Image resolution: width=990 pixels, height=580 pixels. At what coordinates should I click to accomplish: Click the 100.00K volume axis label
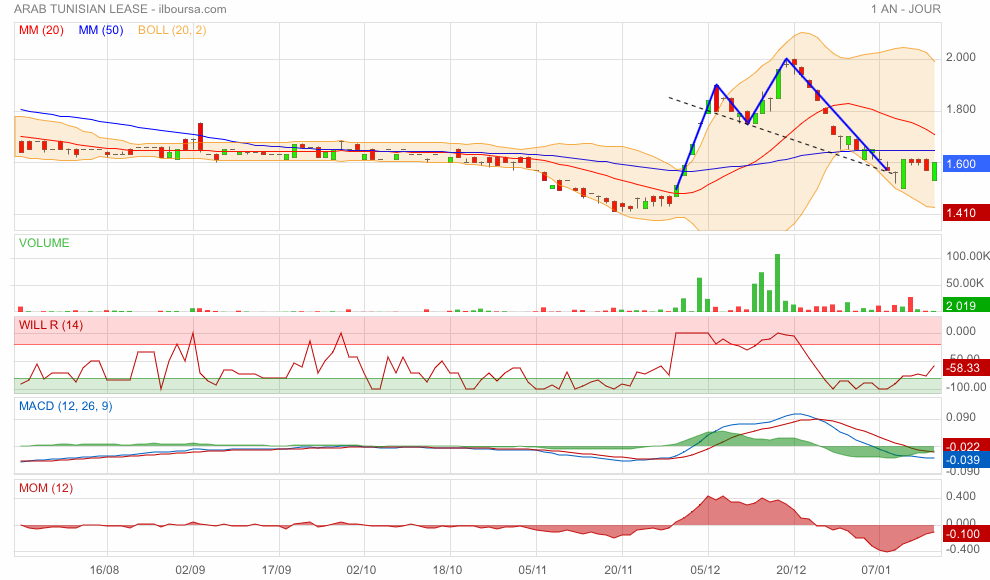point(967,256)
